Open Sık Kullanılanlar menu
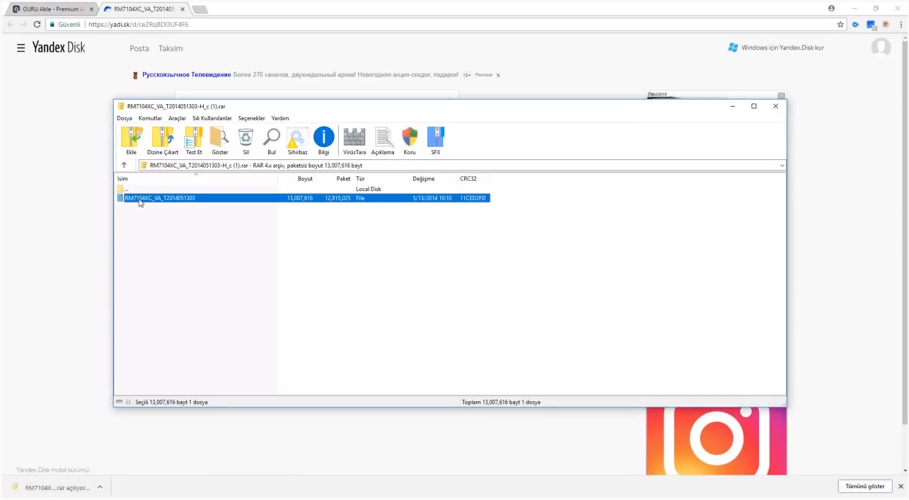The image size is (909, 500). click(212, 118)
